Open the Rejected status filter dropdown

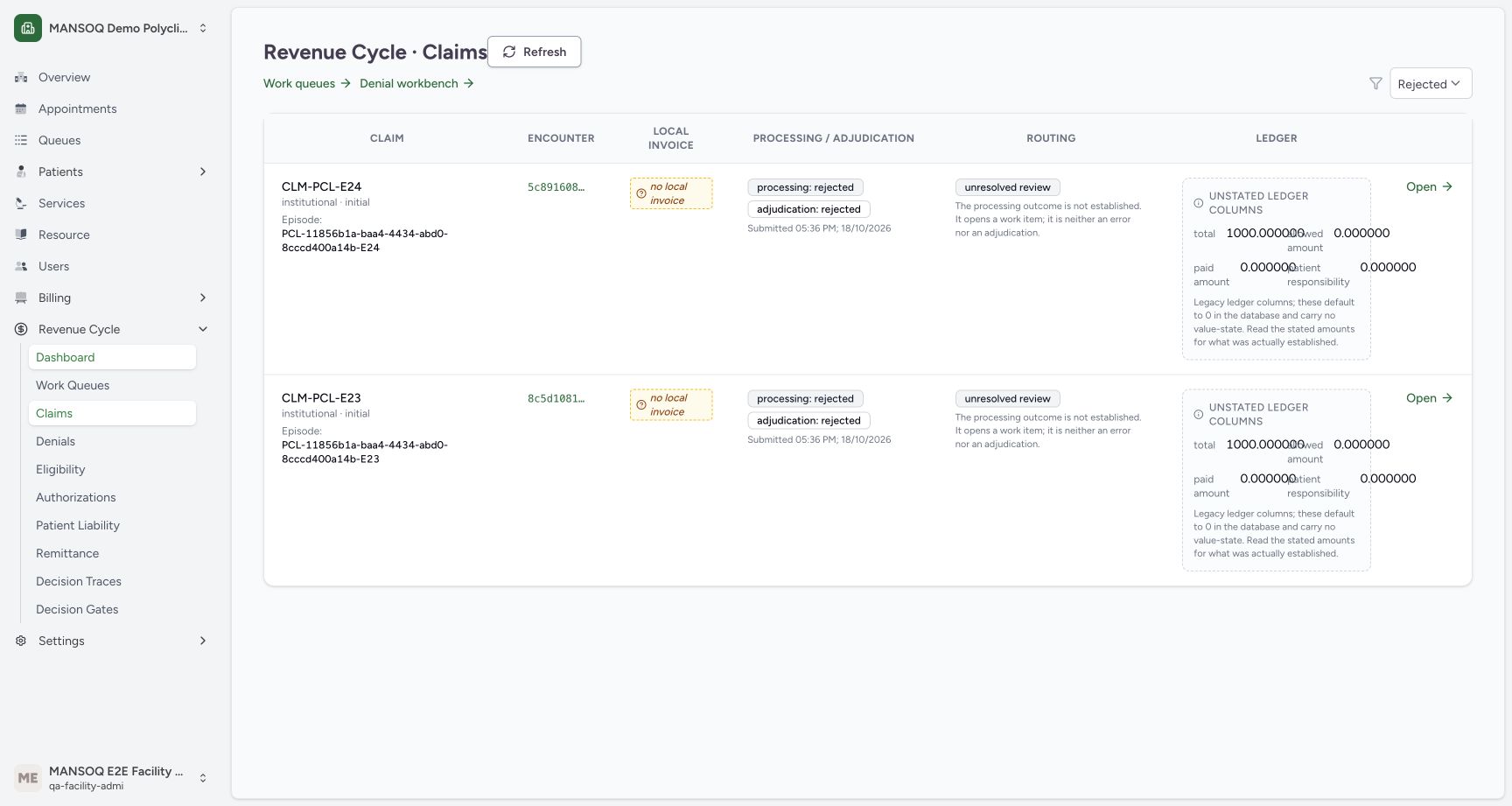tap(1431, 83)
